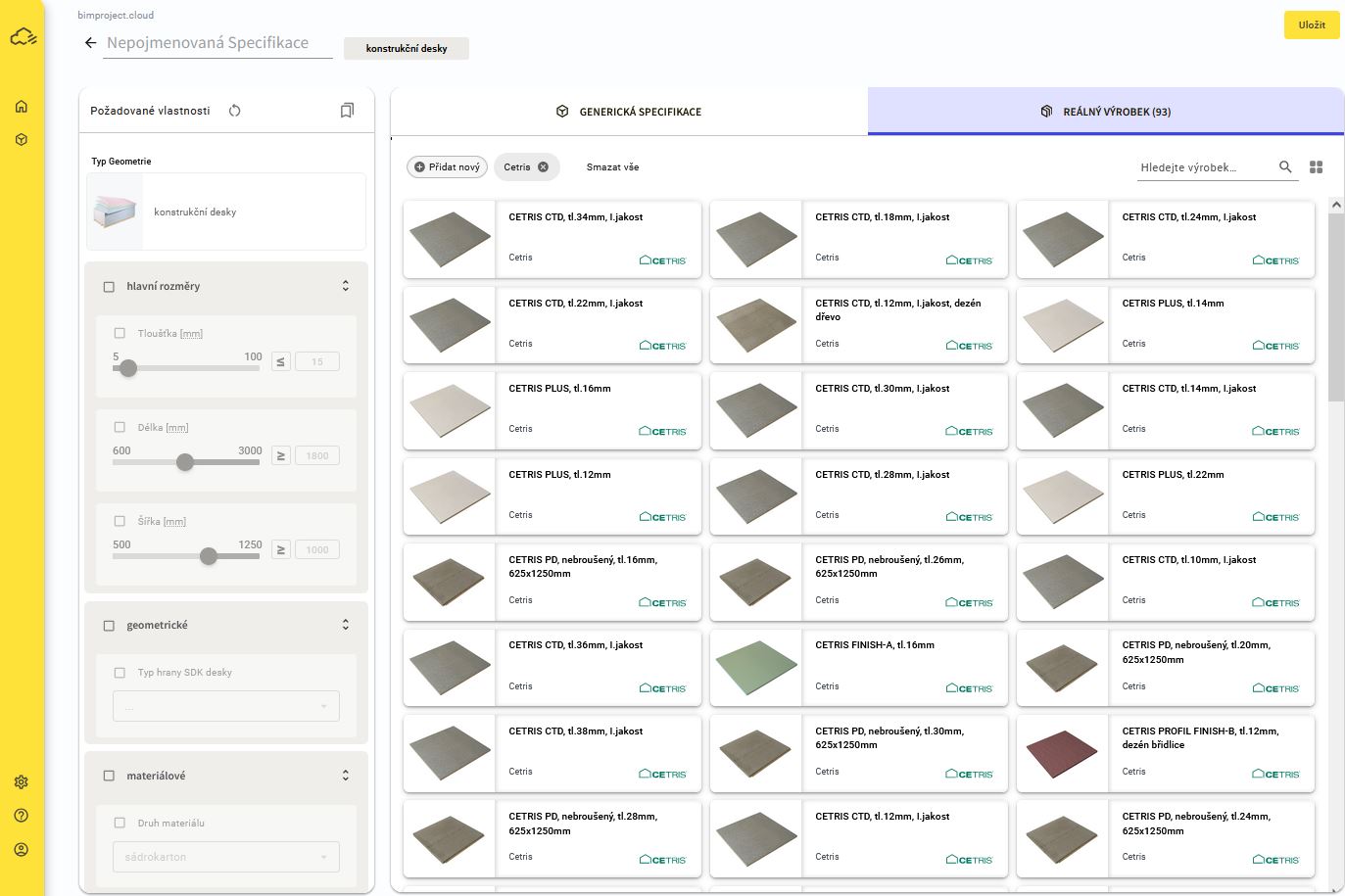The image size is (1345, 896).
Task: Click the konstrukční desky tag
Action: point(407,48)
